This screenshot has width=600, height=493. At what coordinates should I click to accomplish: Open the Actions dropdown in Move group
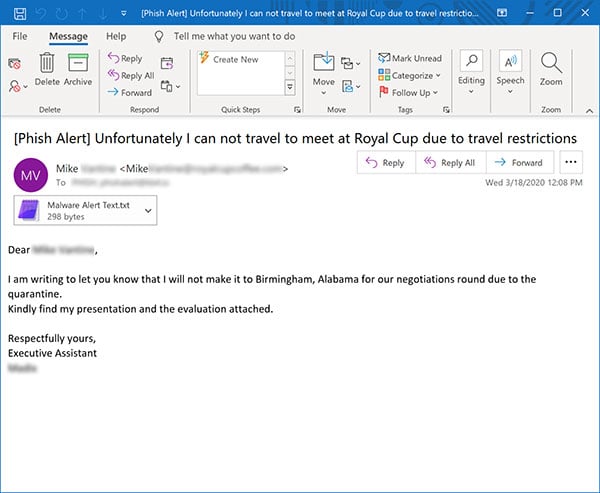click(x=351, y=87)
